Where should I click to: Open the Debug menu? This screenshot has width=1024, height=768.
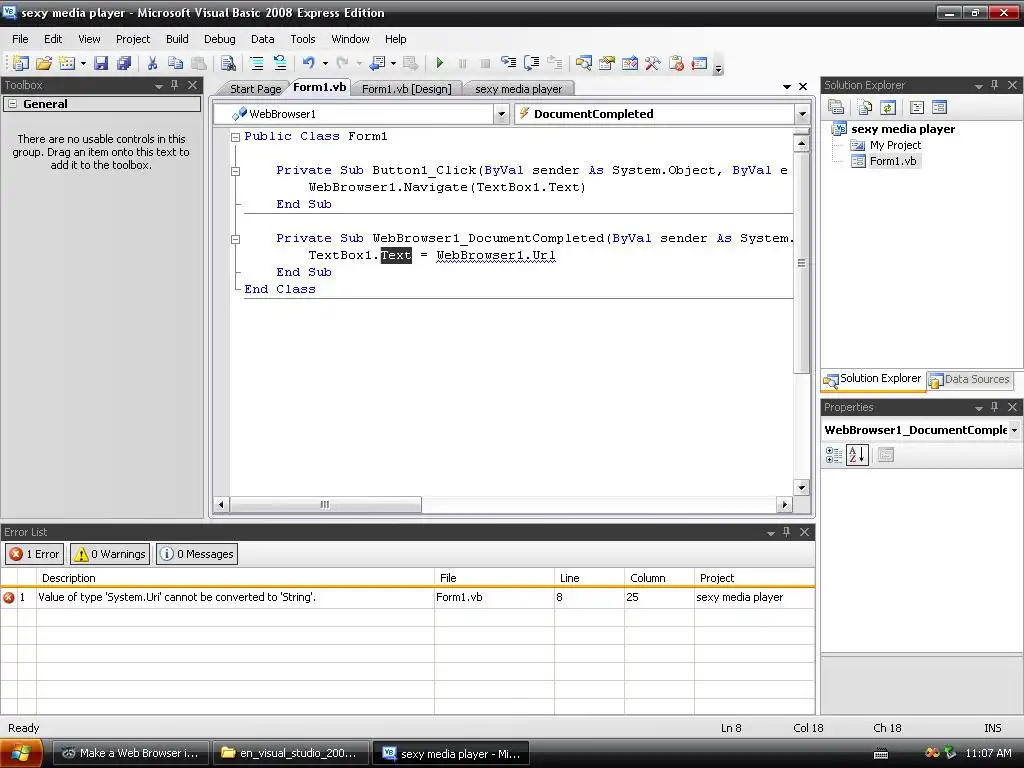click(219, 39)
